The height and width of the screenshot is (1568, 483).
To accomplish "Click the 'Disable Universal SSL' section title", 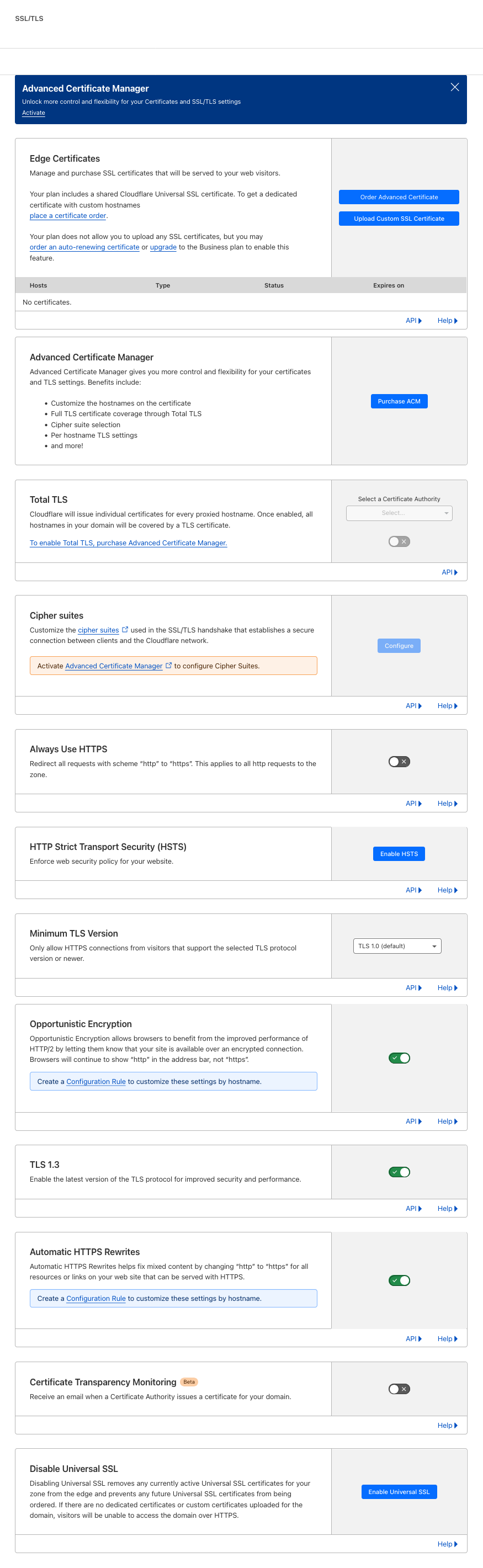I will [74, 1469].
